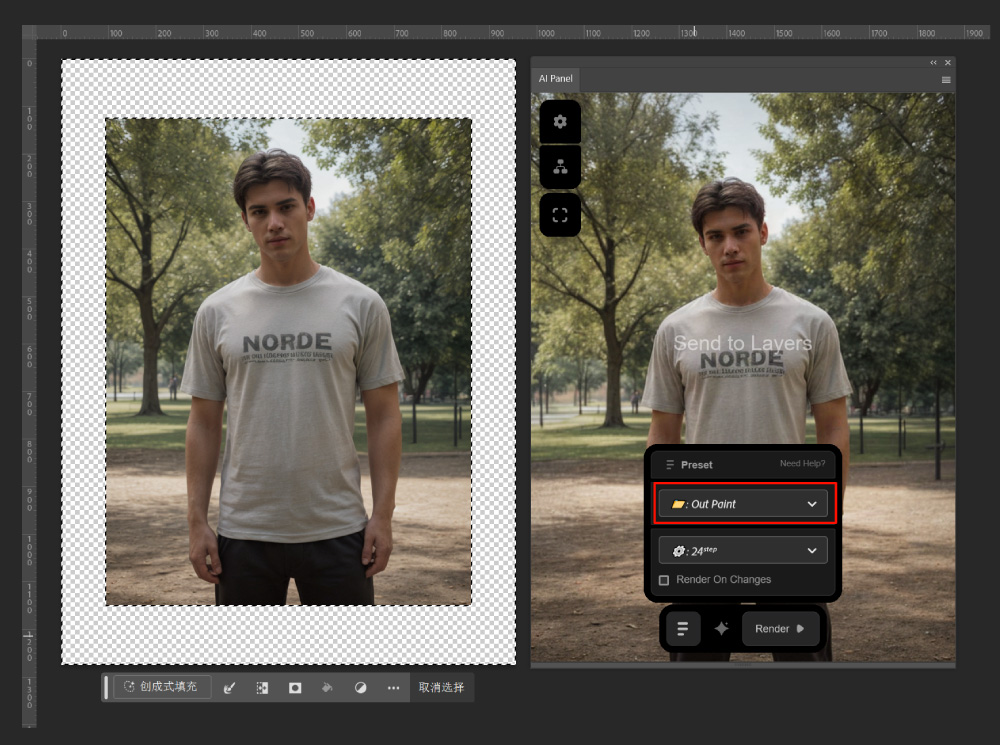
Task: Click the adjustment layer half-circle icon
Action: click(x=360, y=688)
